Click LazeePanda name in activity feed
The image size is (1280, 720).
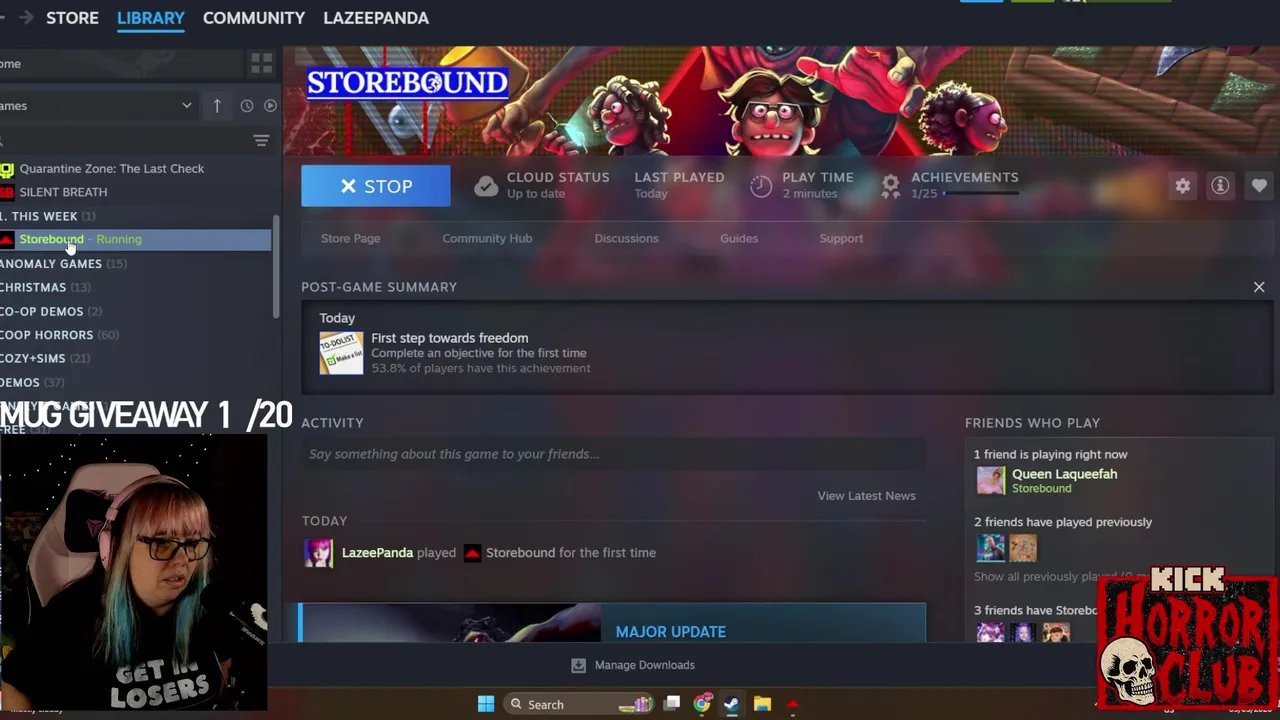pyautogui.click(x=377, y=553)
